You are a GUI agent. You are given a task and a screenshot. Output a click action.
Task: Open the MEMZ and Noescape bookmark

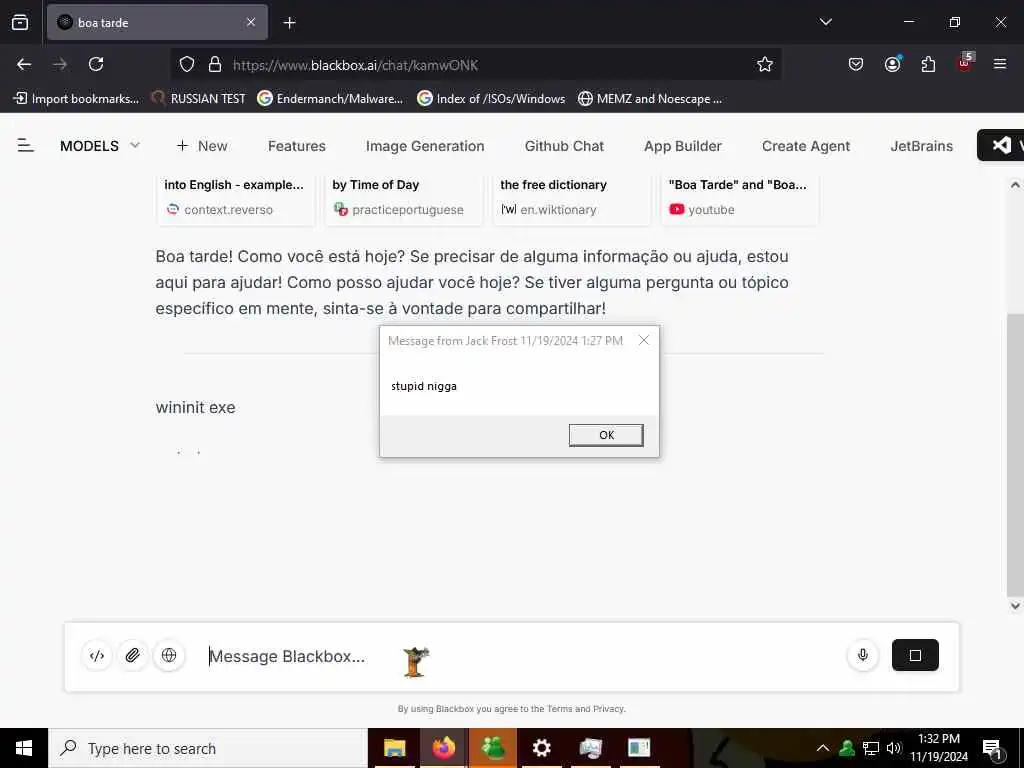650,99
